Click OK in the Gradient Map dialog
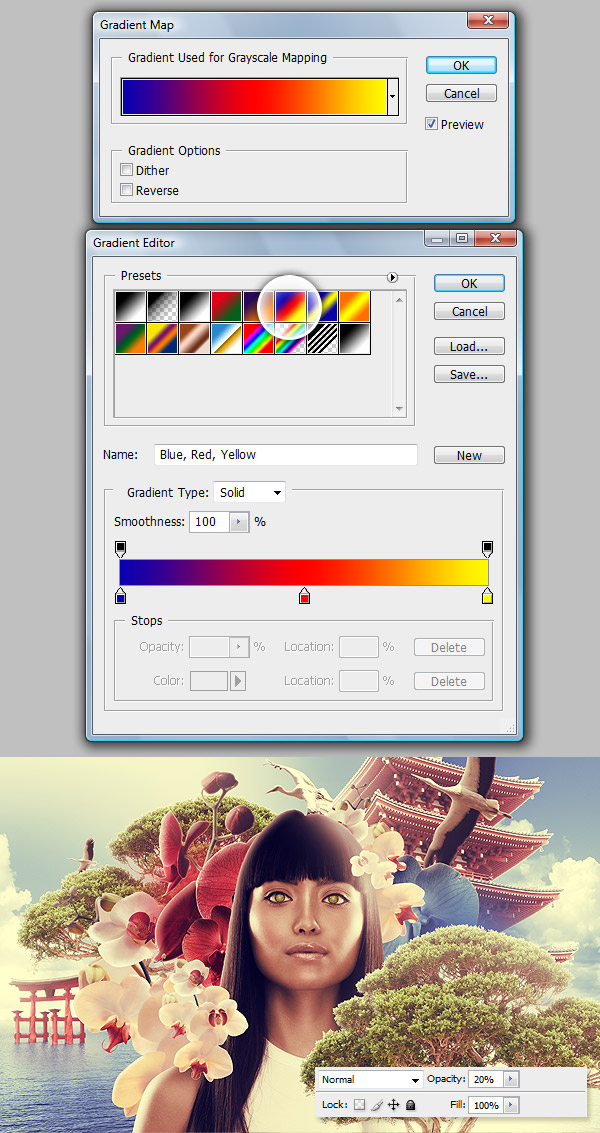The width and height of the screenshot is (600, 1133). 461,65
